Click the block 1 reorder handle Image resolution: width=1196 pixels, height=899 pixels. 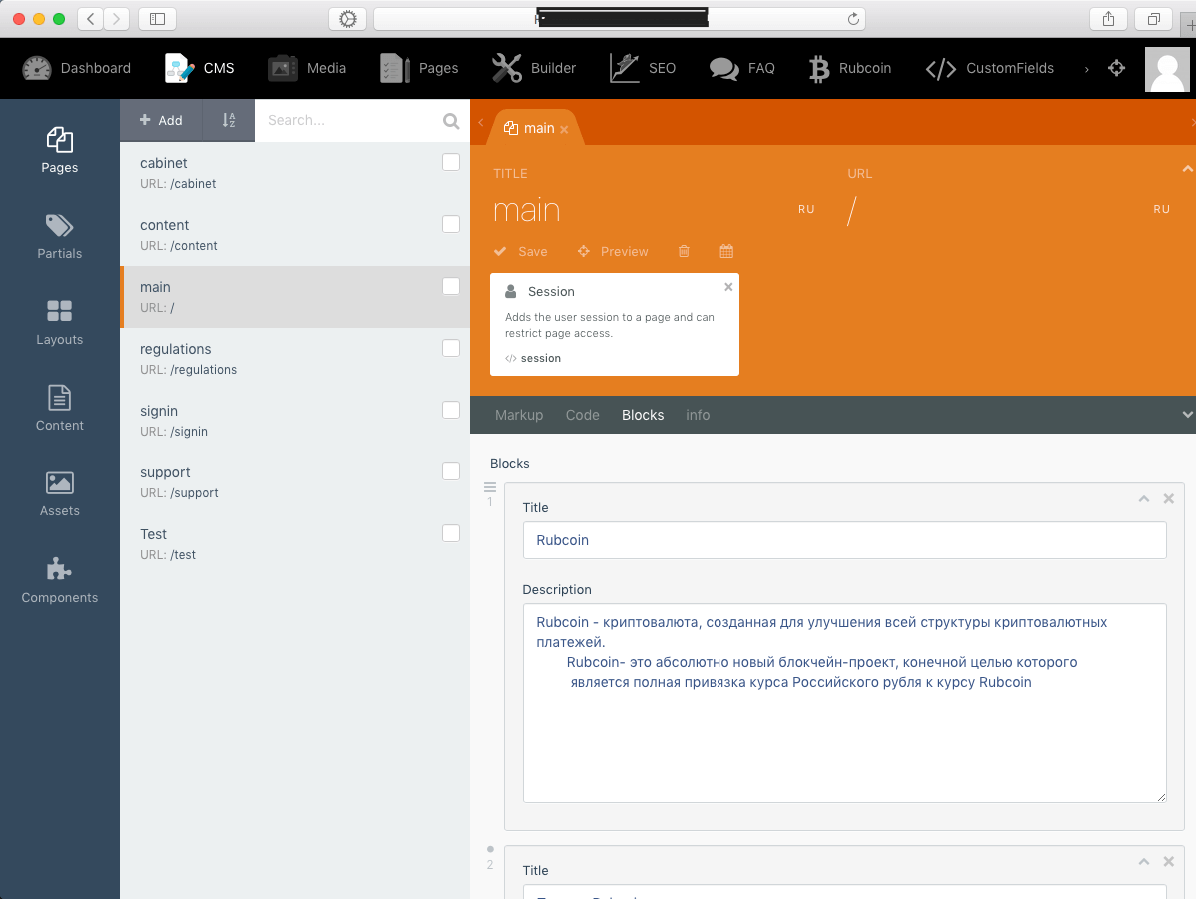(490, 487)
